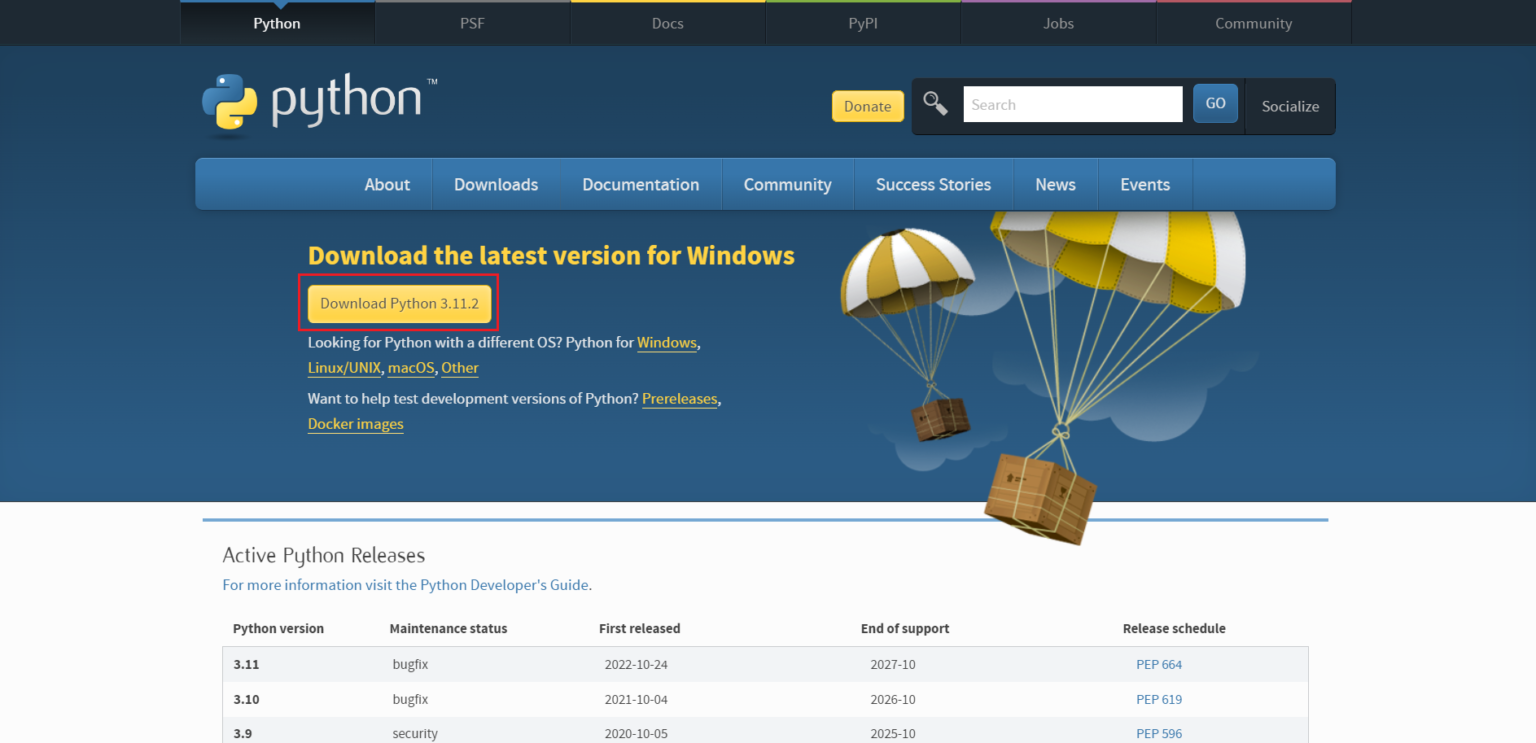Screen dimensions: 1536x743
Task: Visit the Docker images link
Action: (355, 424)
